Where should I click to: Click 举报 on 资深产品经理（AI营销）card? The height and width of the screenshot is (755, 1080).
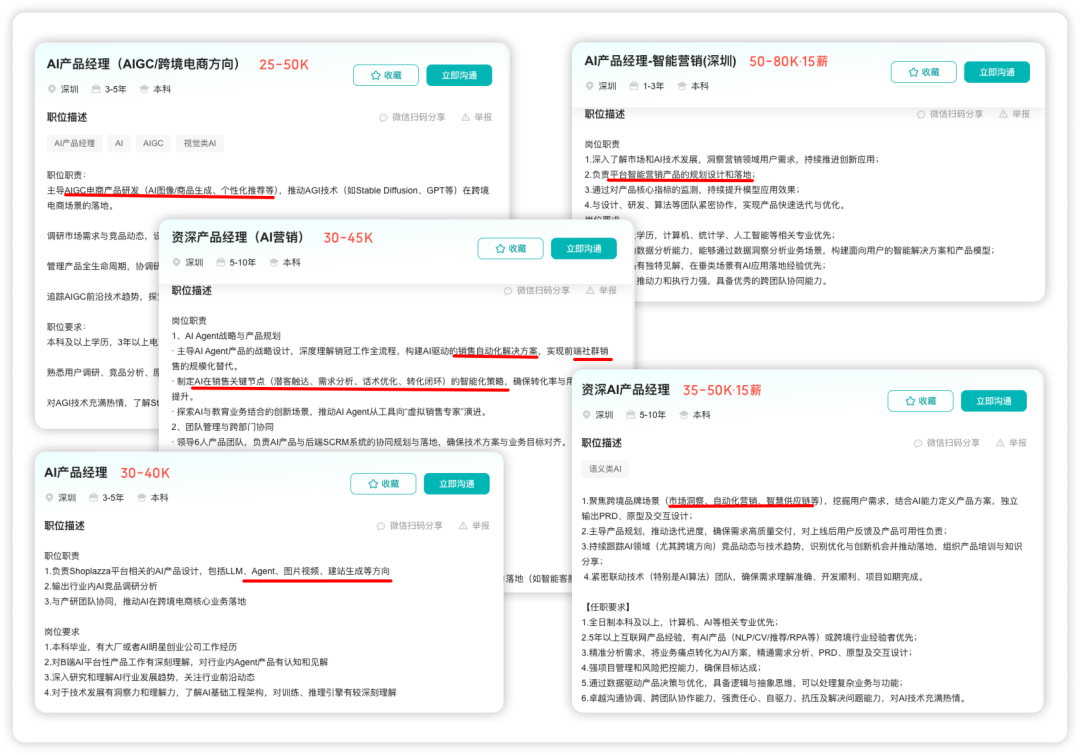(601, 291)
